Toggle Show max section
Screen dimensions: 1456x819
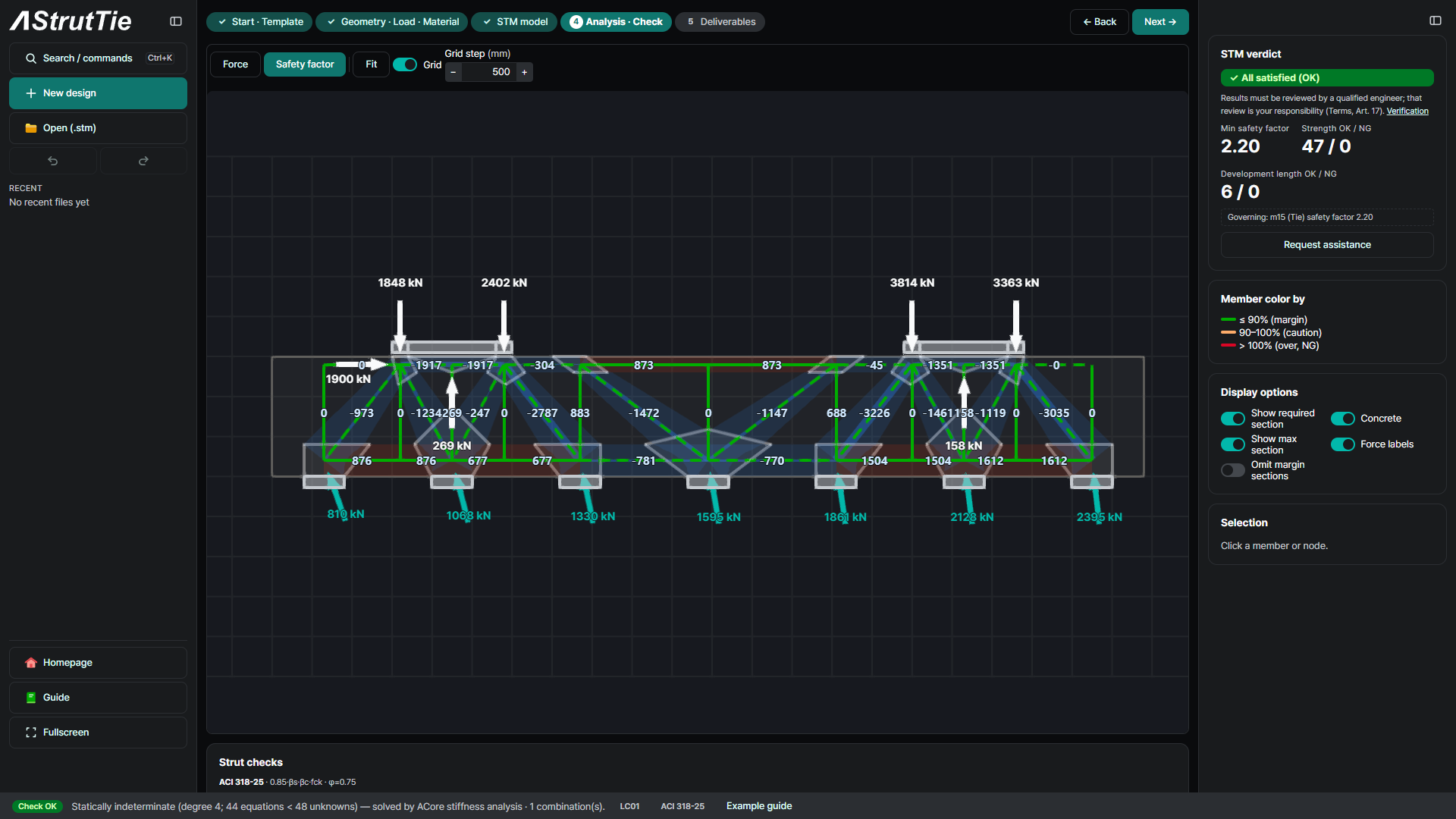point(1233,444)
